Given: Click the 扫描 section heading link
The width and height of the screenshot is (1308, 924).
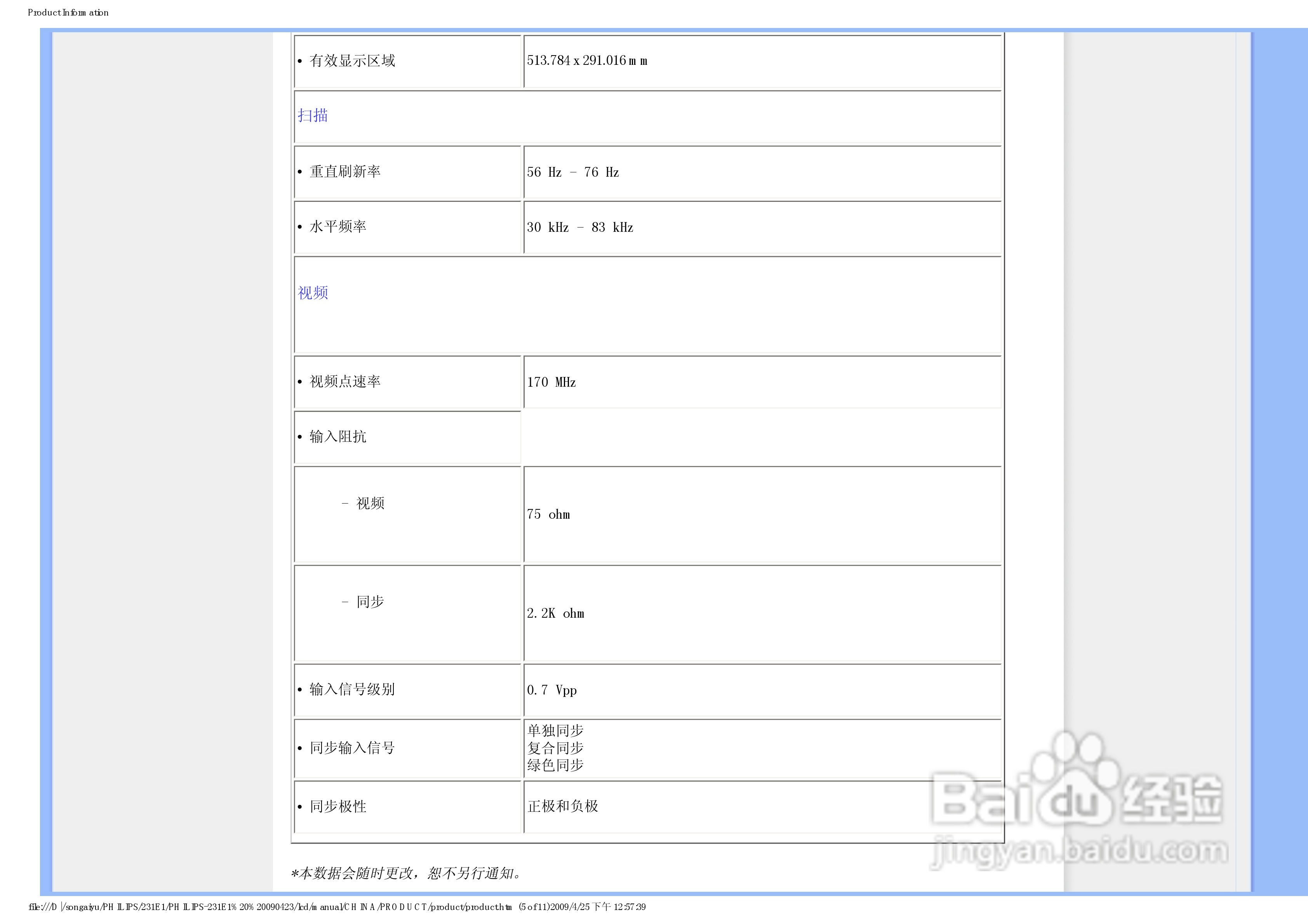Looking at the screenshot, I should (x=312, y=116).
